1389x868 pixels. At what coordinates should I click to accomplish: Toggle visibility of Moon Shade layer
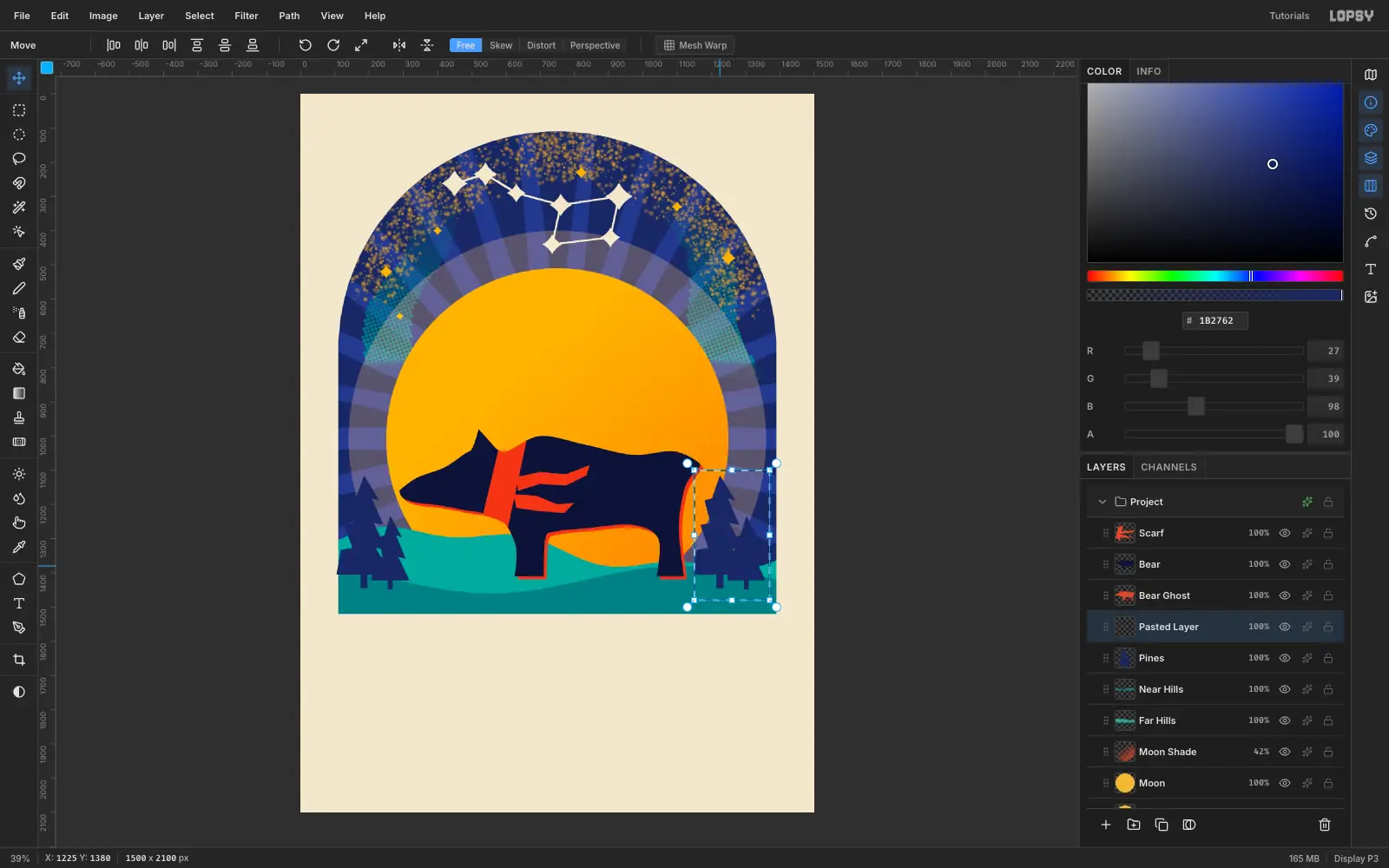coord(1285,752)
